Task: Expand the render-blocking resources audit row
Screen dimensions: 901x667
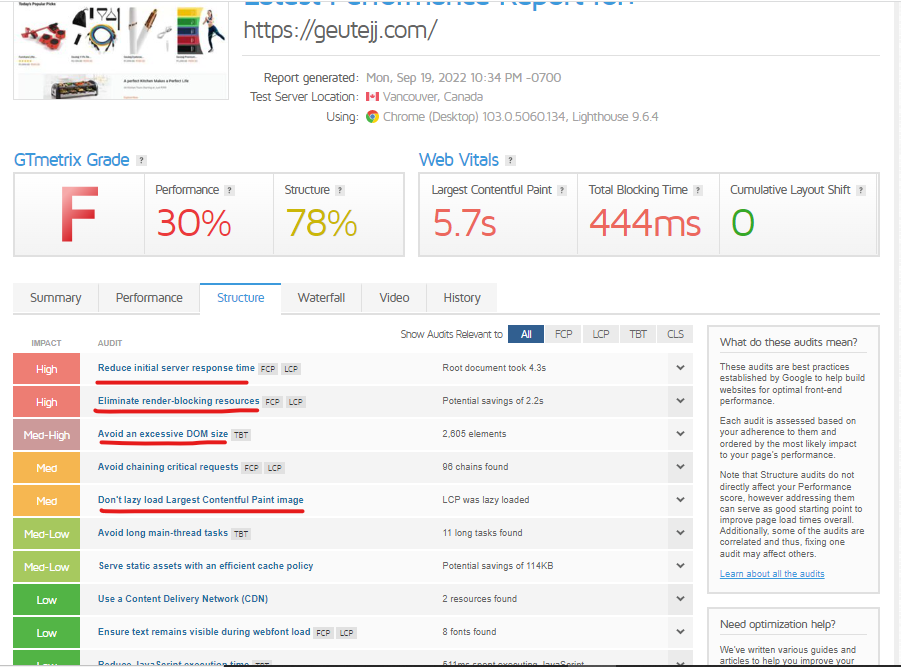Action: pos(680,400)
